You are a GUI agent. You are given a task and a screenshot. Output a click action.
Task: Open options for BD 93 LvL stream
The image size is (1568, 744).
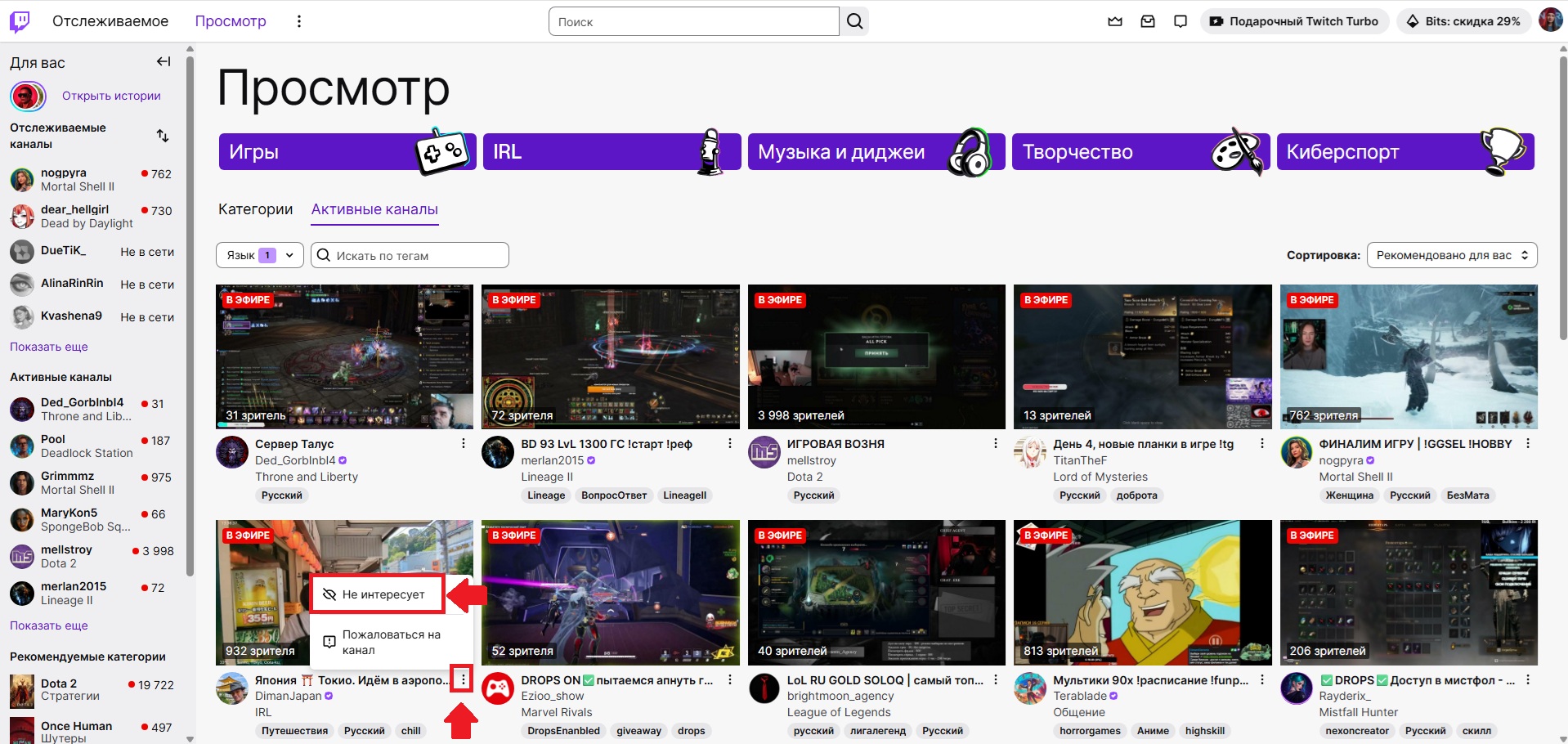click(x=730, y=443)
